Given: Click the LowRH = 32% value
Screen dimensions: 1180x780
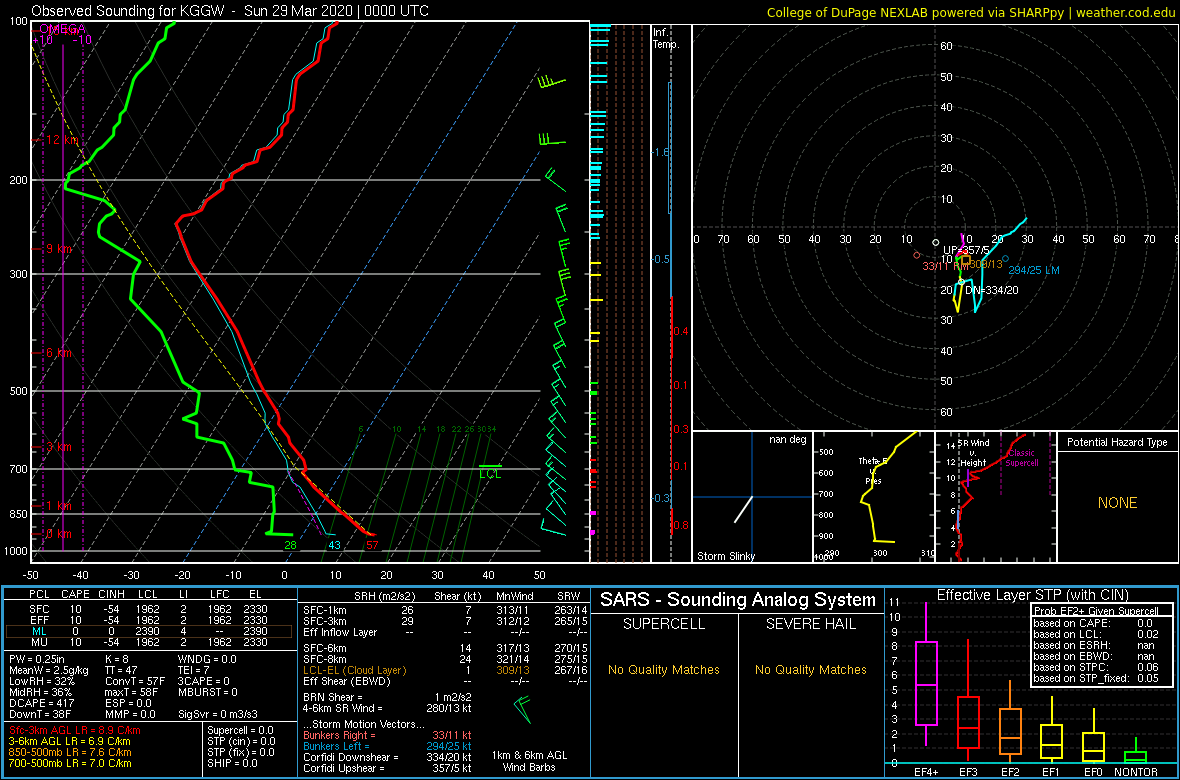Looking at the screenshot, I should pyautogui.click(x=40, y=682).
